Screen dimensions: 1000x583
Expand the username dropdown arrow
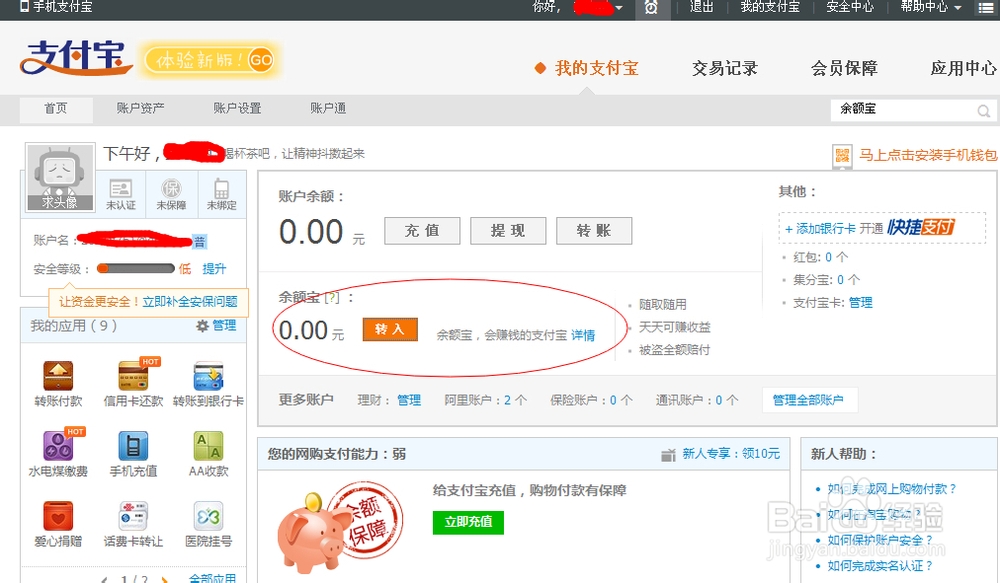(x=619, y=8)
